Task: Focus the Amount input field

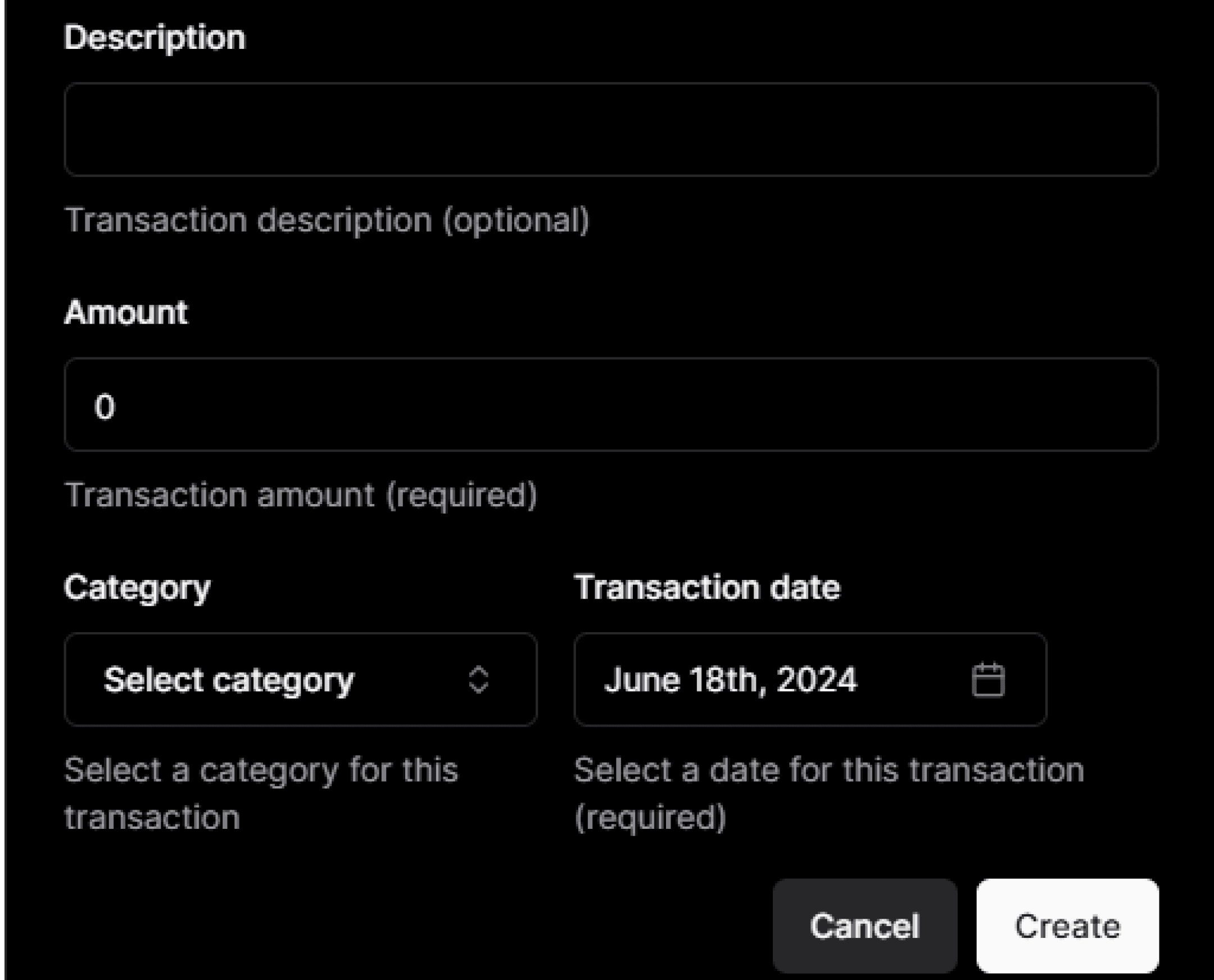Action: (611, 404)
